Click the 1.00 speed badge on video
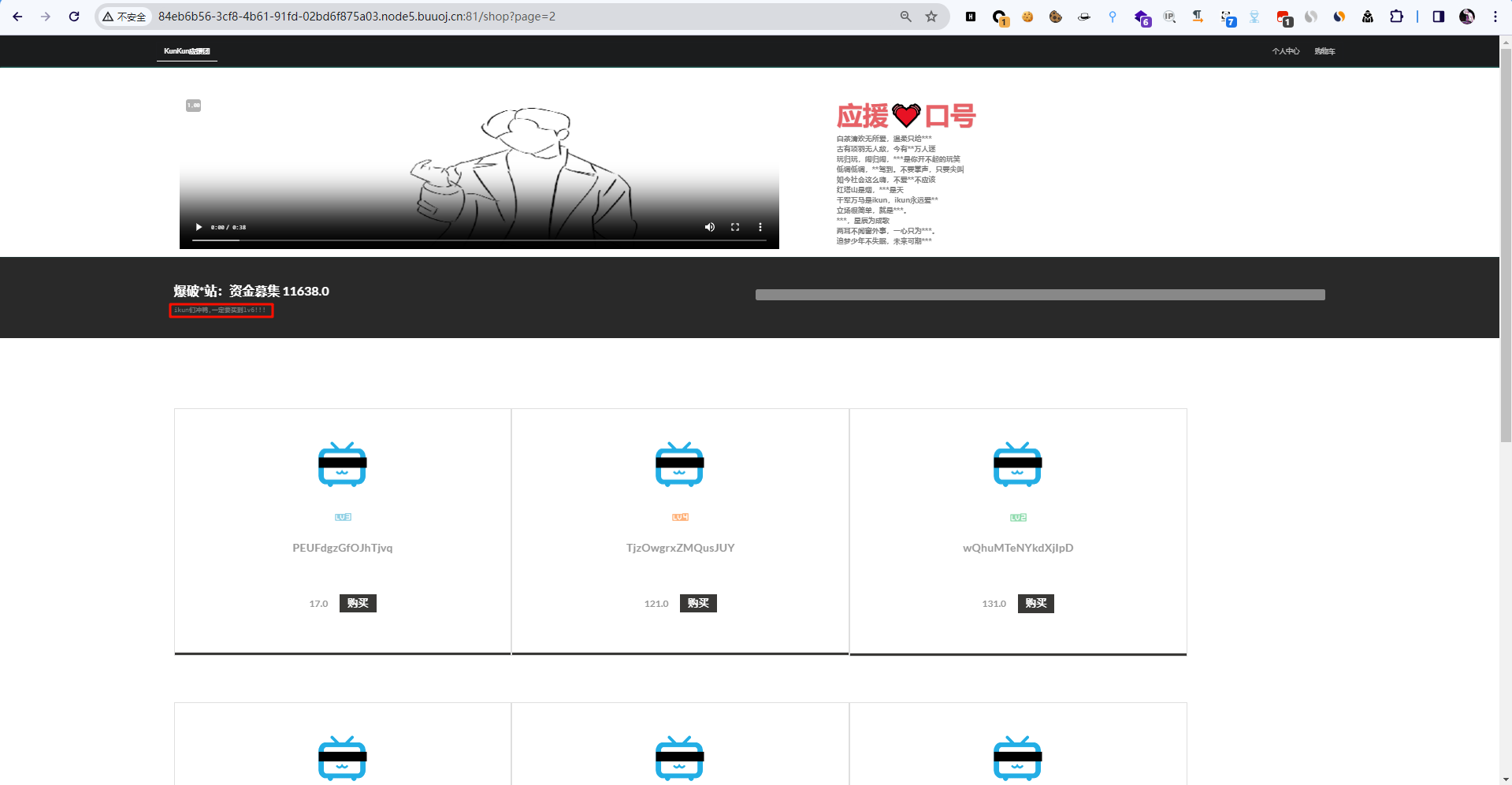This screenshot has height=785, width=1512. [x=193, y=106]
